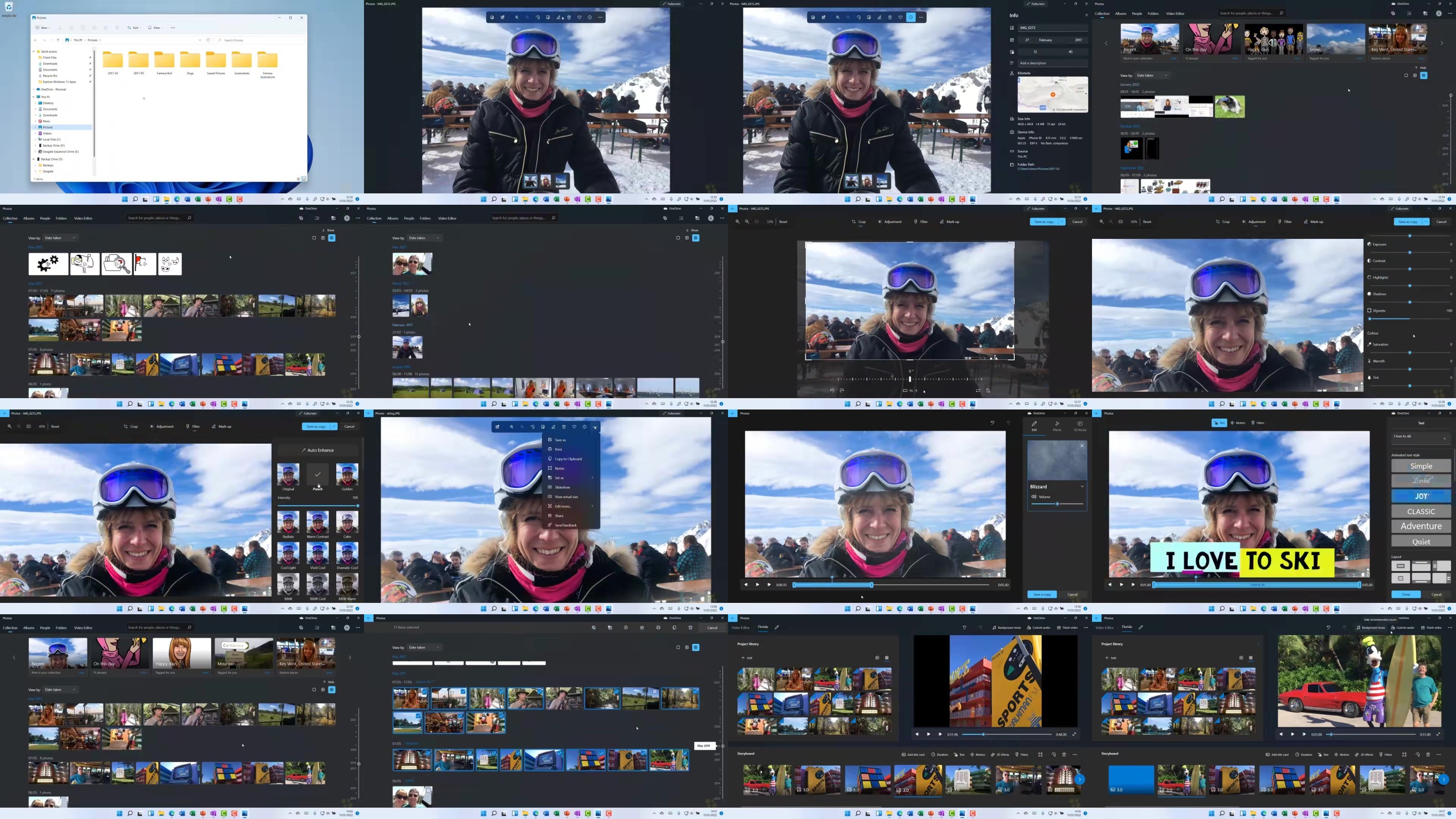
Task: Click Cancel in '17 items selected' view
Action: [712, 627]
